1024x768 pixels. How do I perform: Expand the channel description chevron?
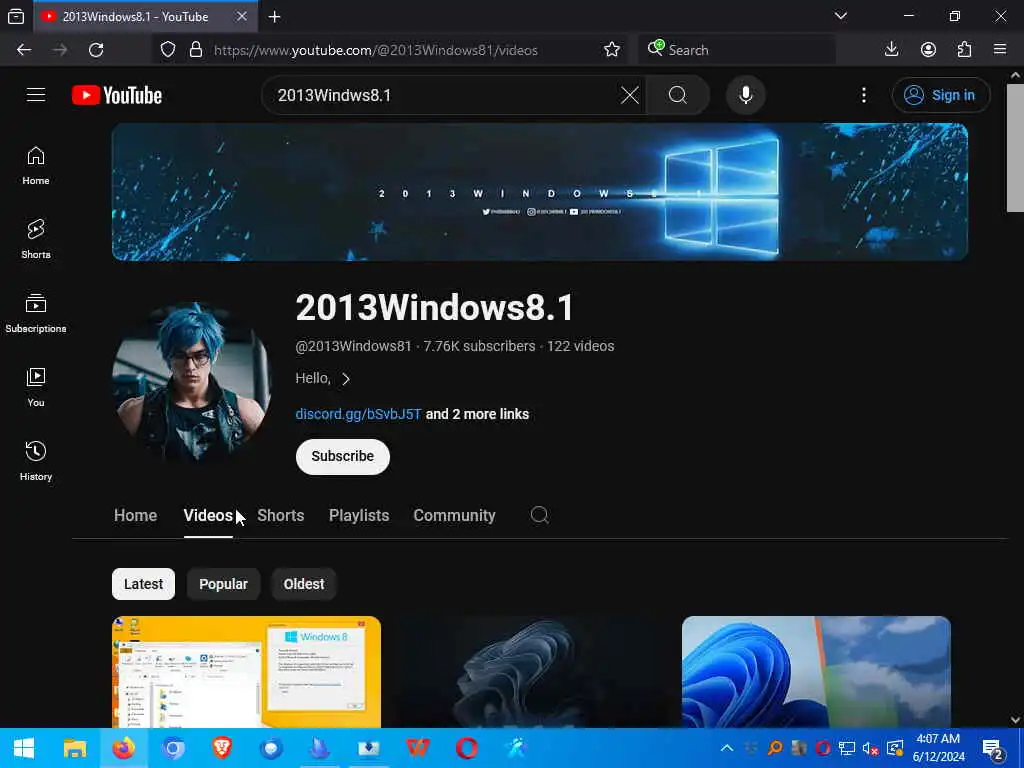[346, 379]
